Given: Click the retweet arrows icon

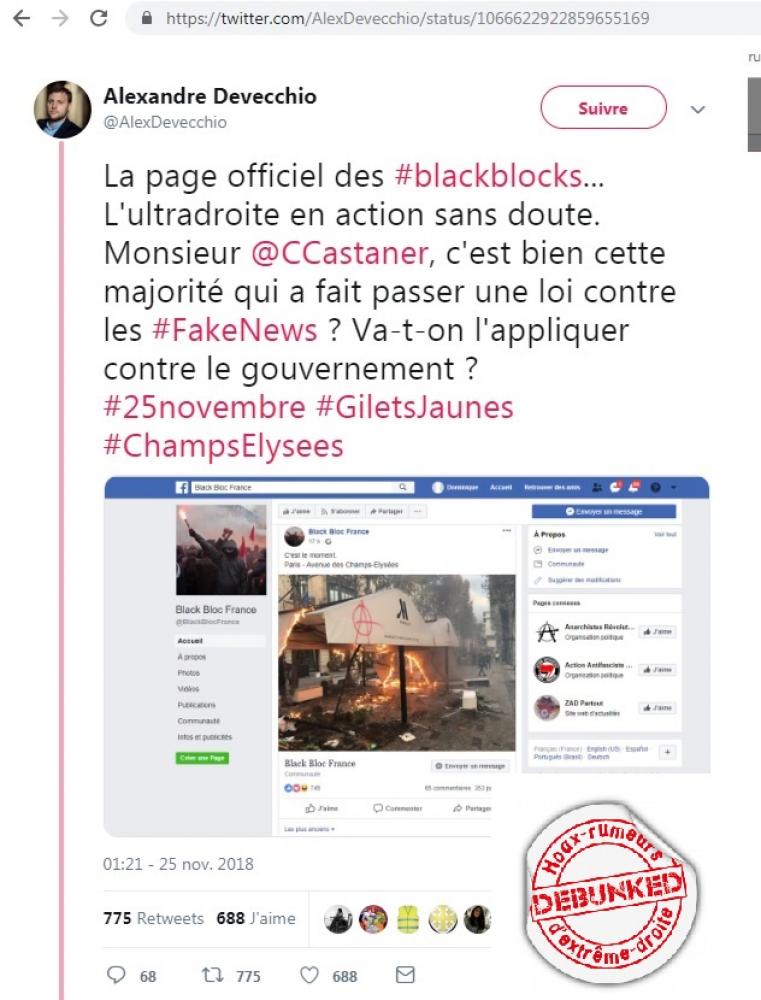Looking at the screenshot, I should click(212, 974).
